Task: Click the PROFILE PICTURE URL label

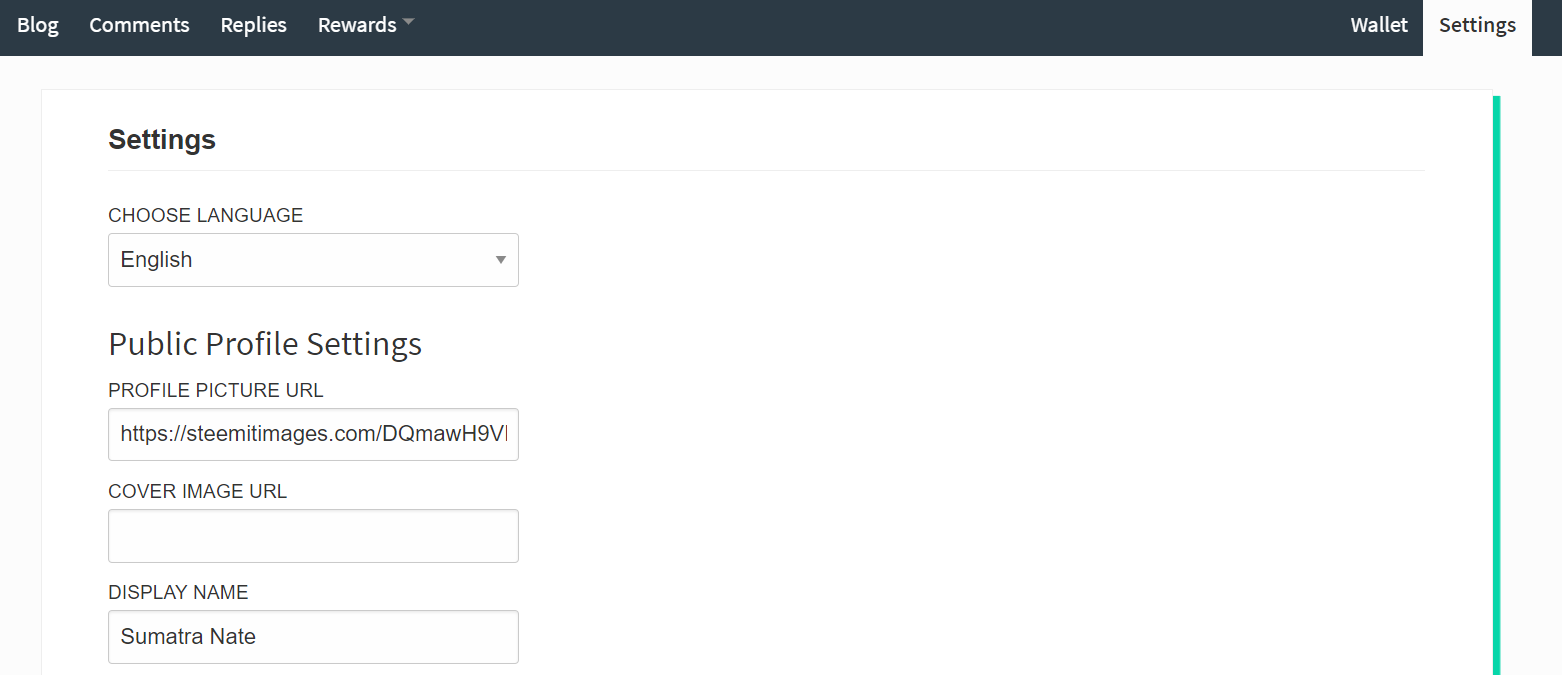Action: click(216, 390)
